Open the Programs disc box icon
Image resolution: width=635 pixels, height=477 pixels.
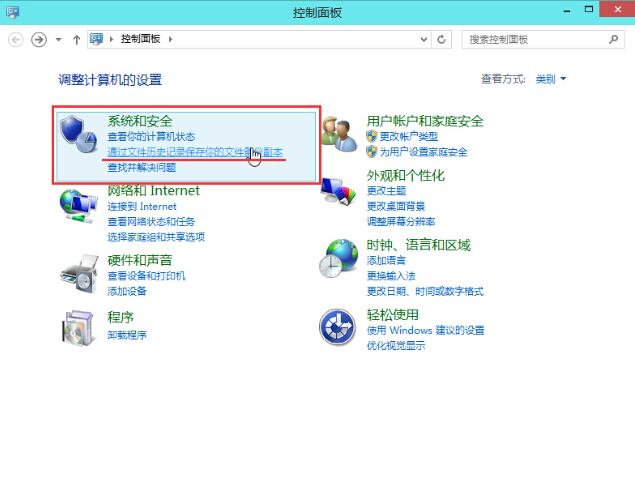79,327
